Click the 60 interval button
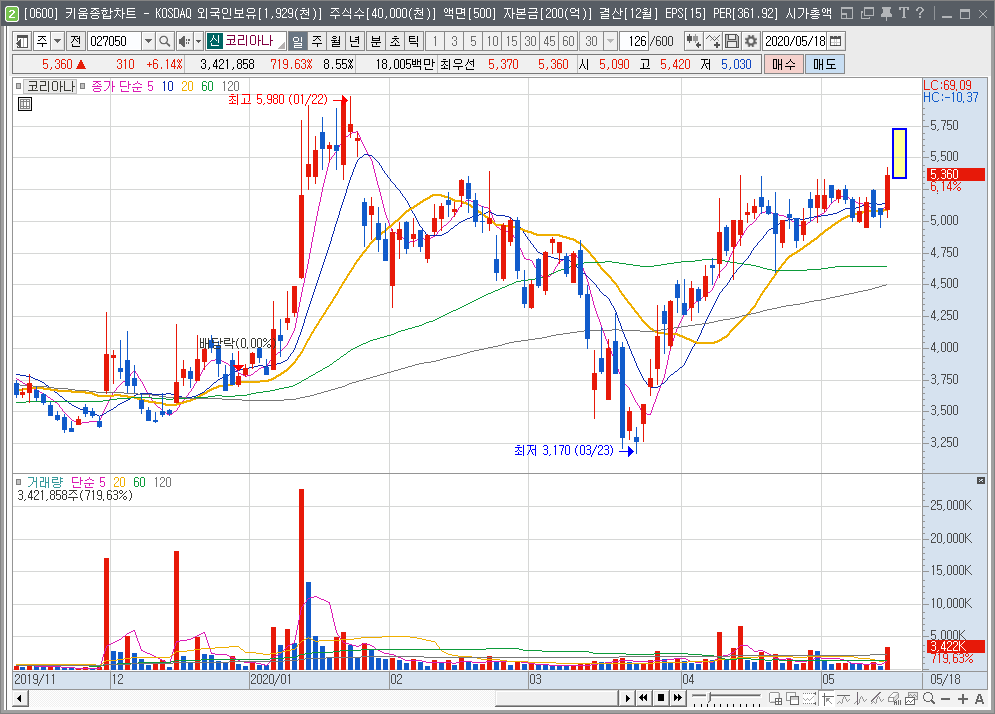 pyautogui.click(x=569, y=41)
